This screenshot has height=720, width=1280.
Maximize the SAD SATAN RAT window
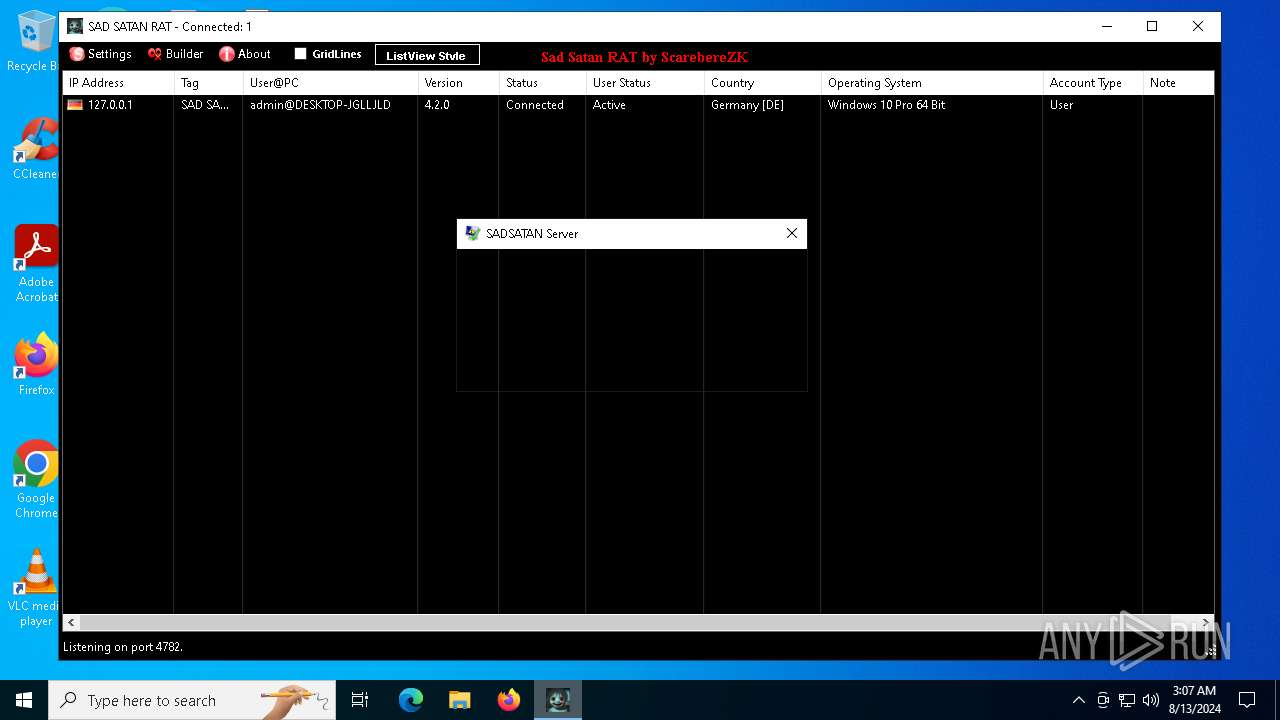1152,26
